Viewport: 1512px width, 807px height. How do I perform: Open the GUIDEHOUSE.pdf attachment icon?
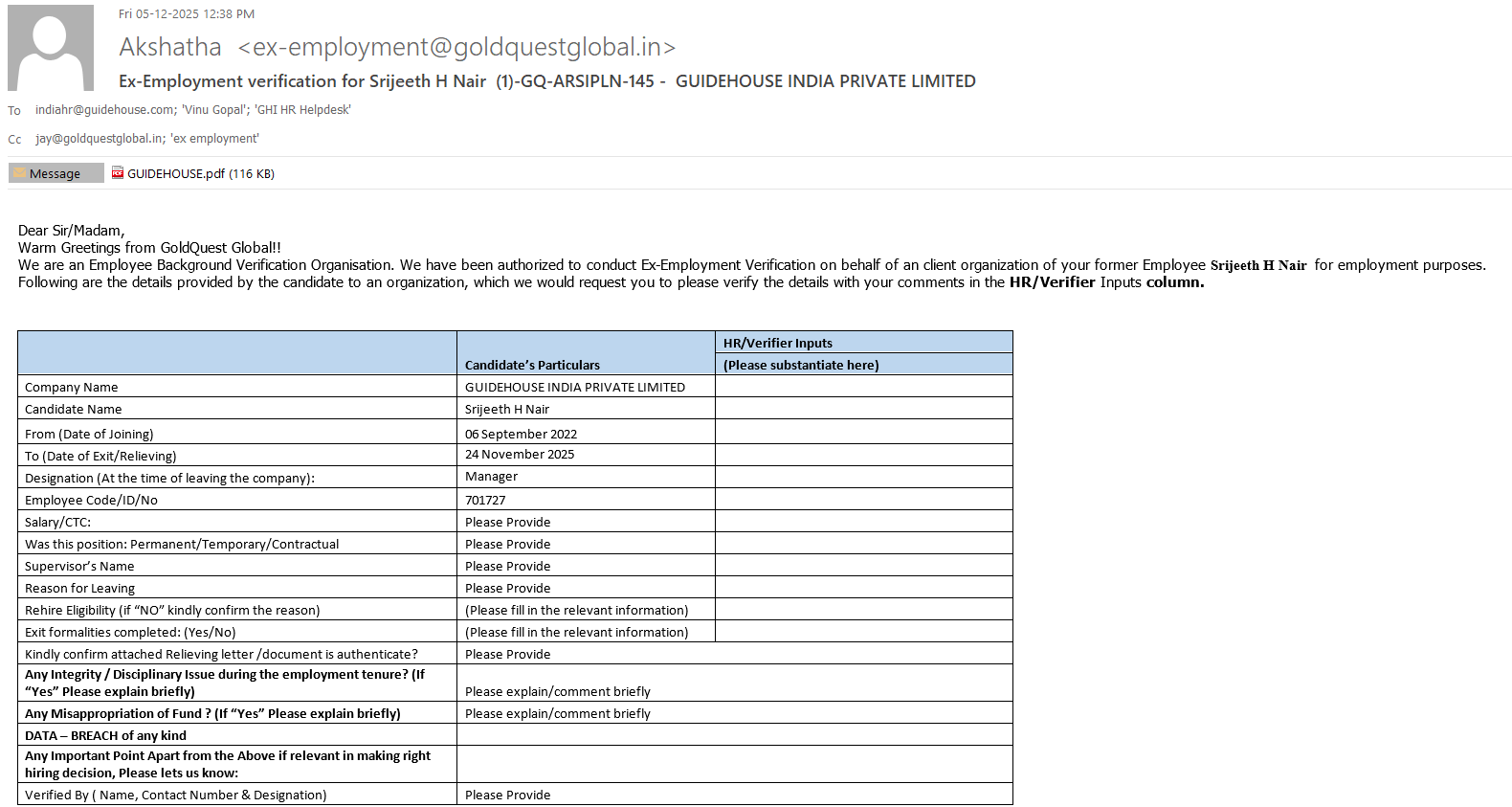coord(118,173)
